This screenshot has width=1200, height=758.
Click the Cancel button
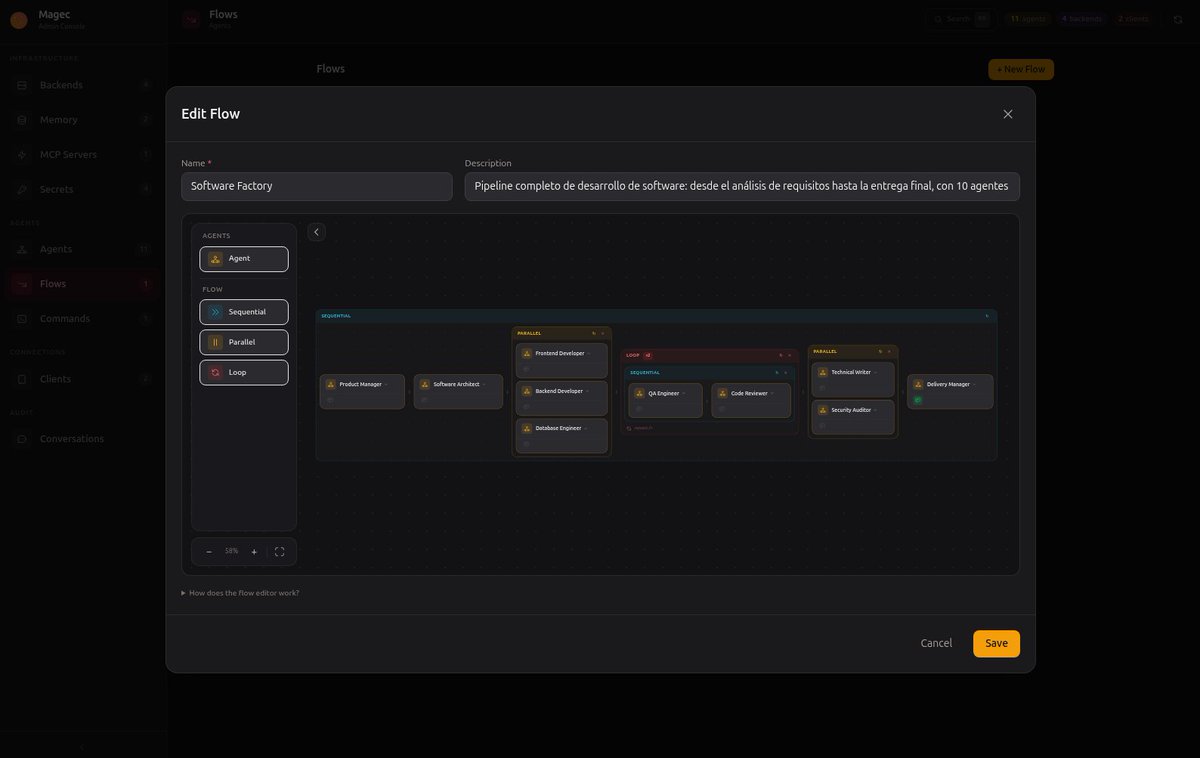936,643
